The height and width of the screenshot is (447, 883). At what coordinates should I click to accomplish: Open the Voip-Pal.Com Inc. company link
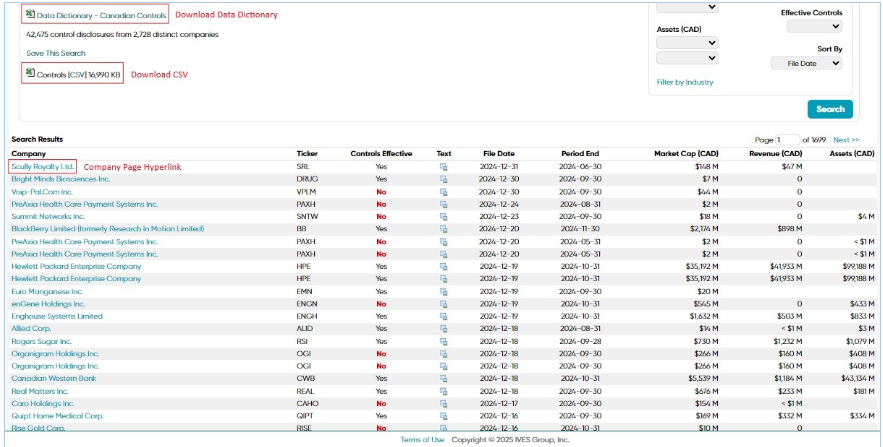(42, 192)
